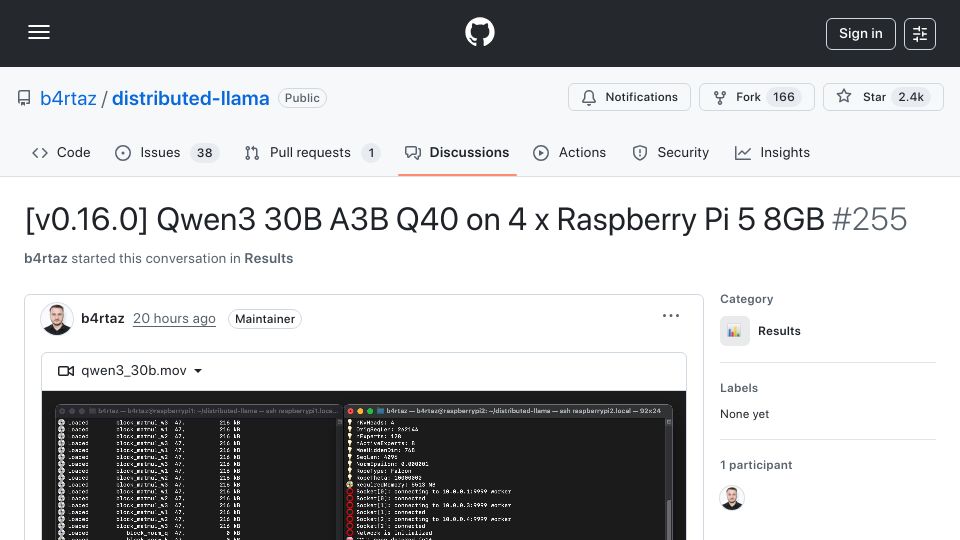Click the Issues count badge 38

(x=204, y=153)
